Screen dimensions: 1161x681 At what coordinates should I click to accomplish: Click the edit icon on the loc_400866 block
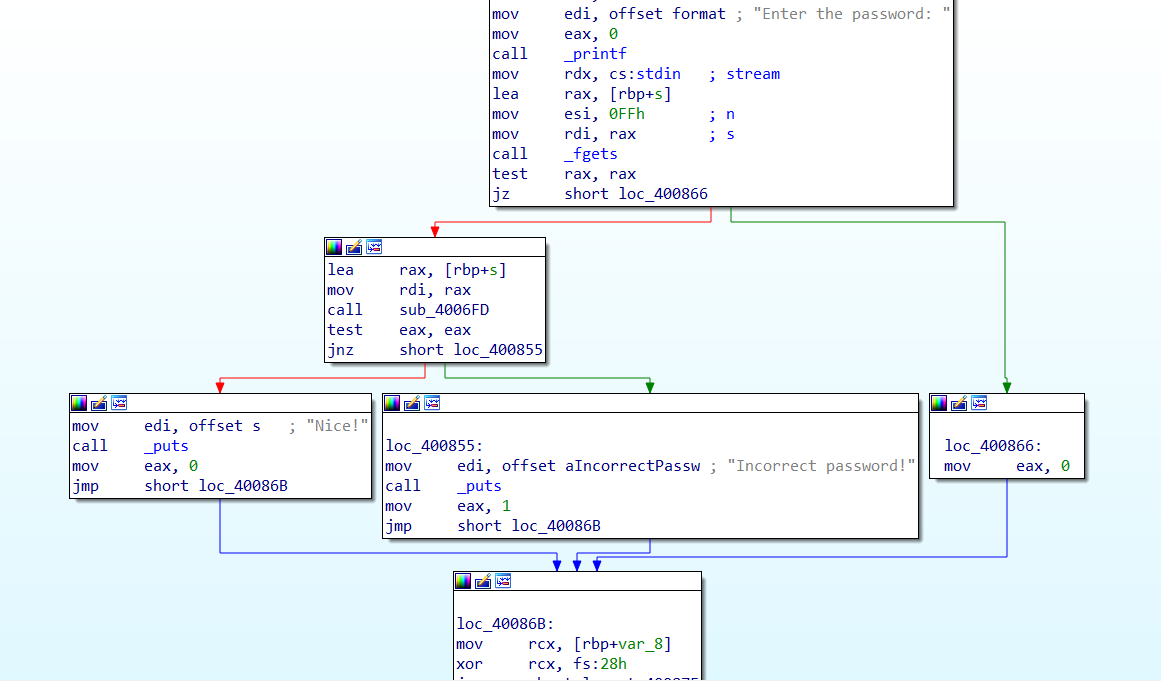point(959,403)
